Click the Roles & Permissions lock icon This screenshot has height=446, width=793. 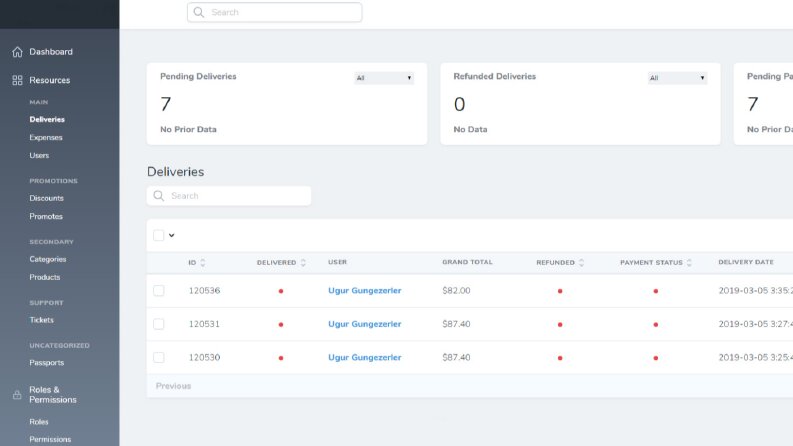17,395
